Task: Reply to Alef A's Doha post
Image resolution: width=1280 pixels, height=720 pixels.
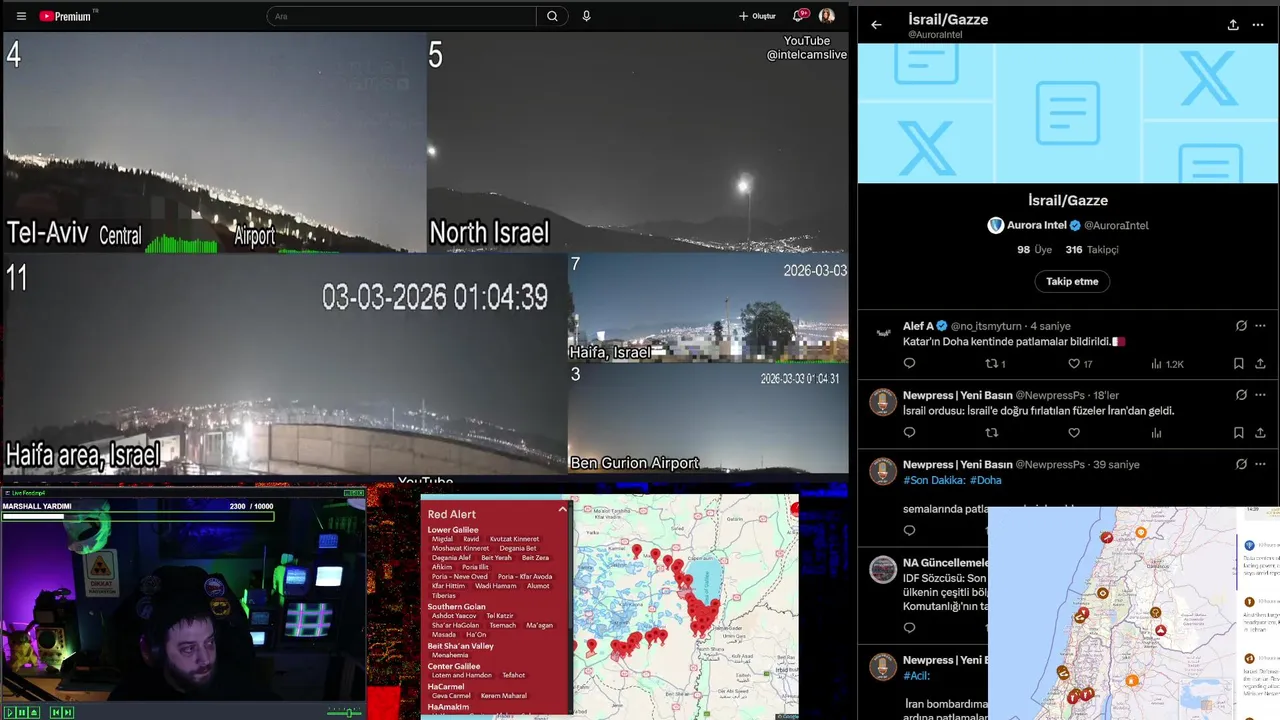Action: click(x=909, y=364)
